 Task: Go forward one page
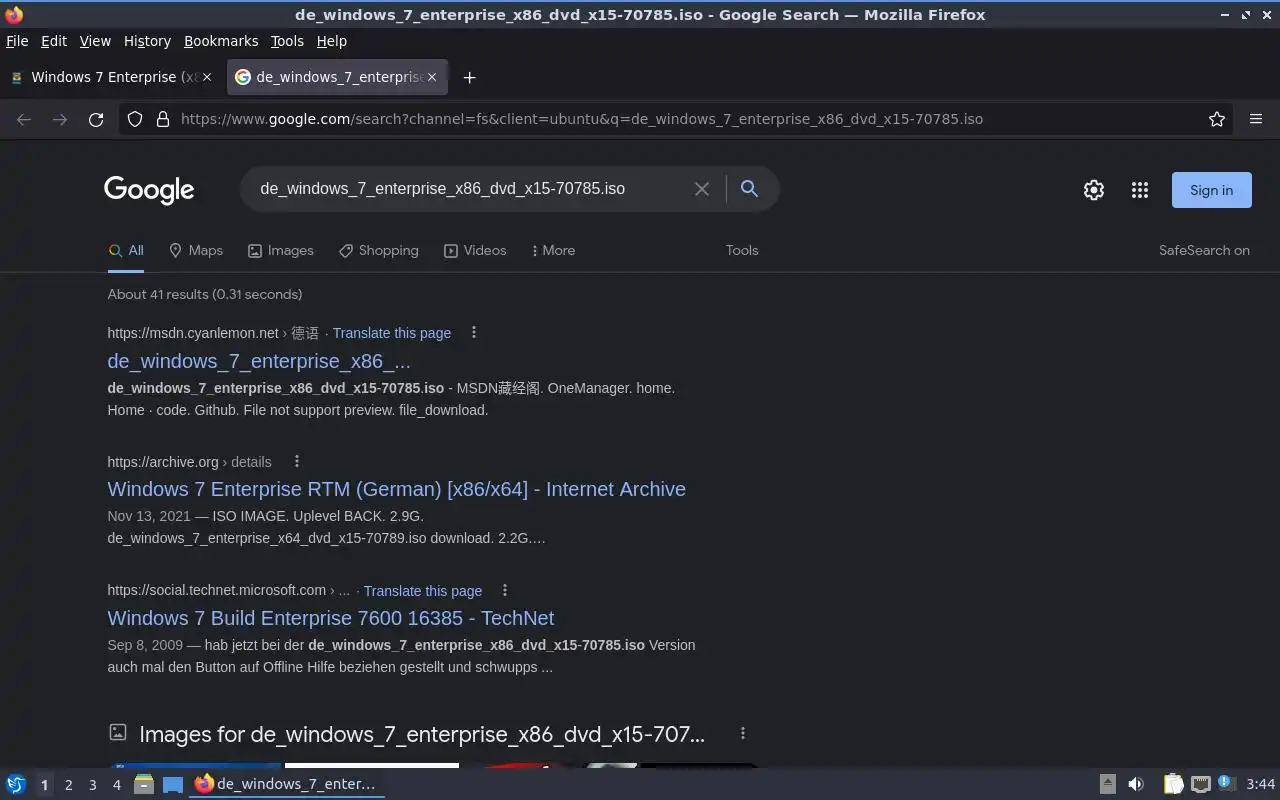click(x=60, y=119)
